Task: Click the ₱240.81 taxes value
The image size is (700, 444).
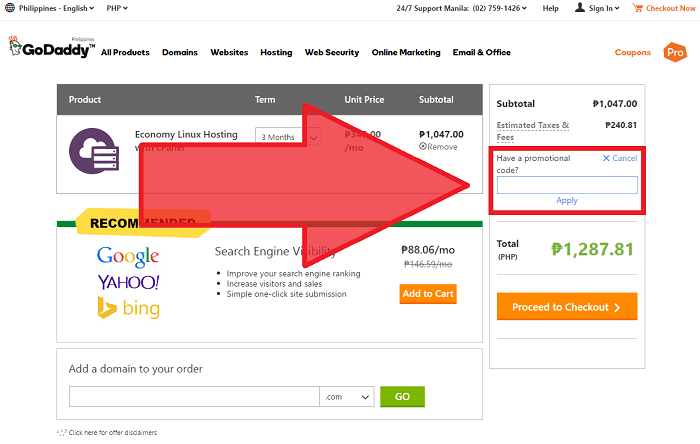Action: tap(621, 125)
